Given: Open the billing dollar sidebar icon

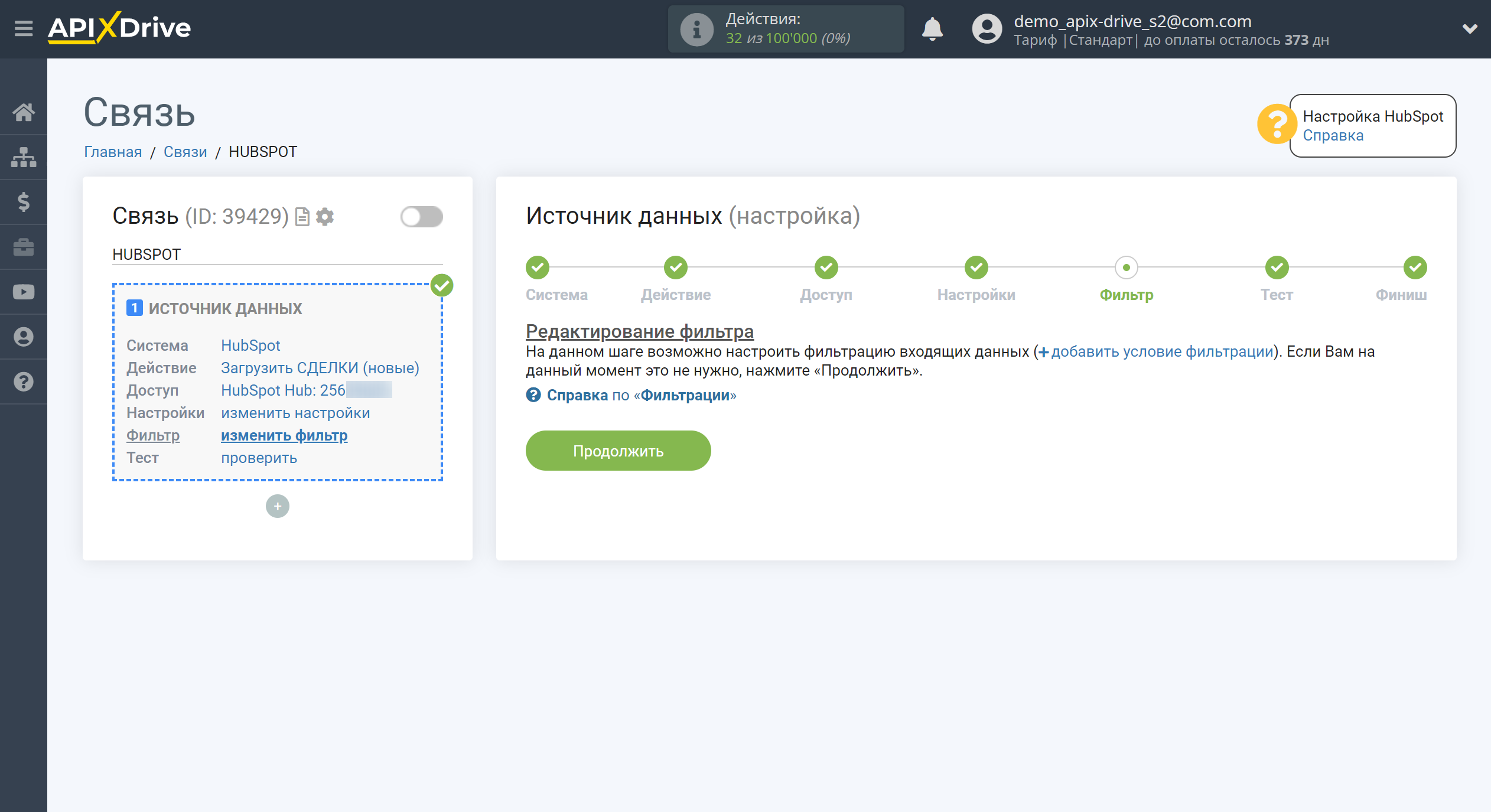Looking at the screenshot, I should tap(24, 202).
